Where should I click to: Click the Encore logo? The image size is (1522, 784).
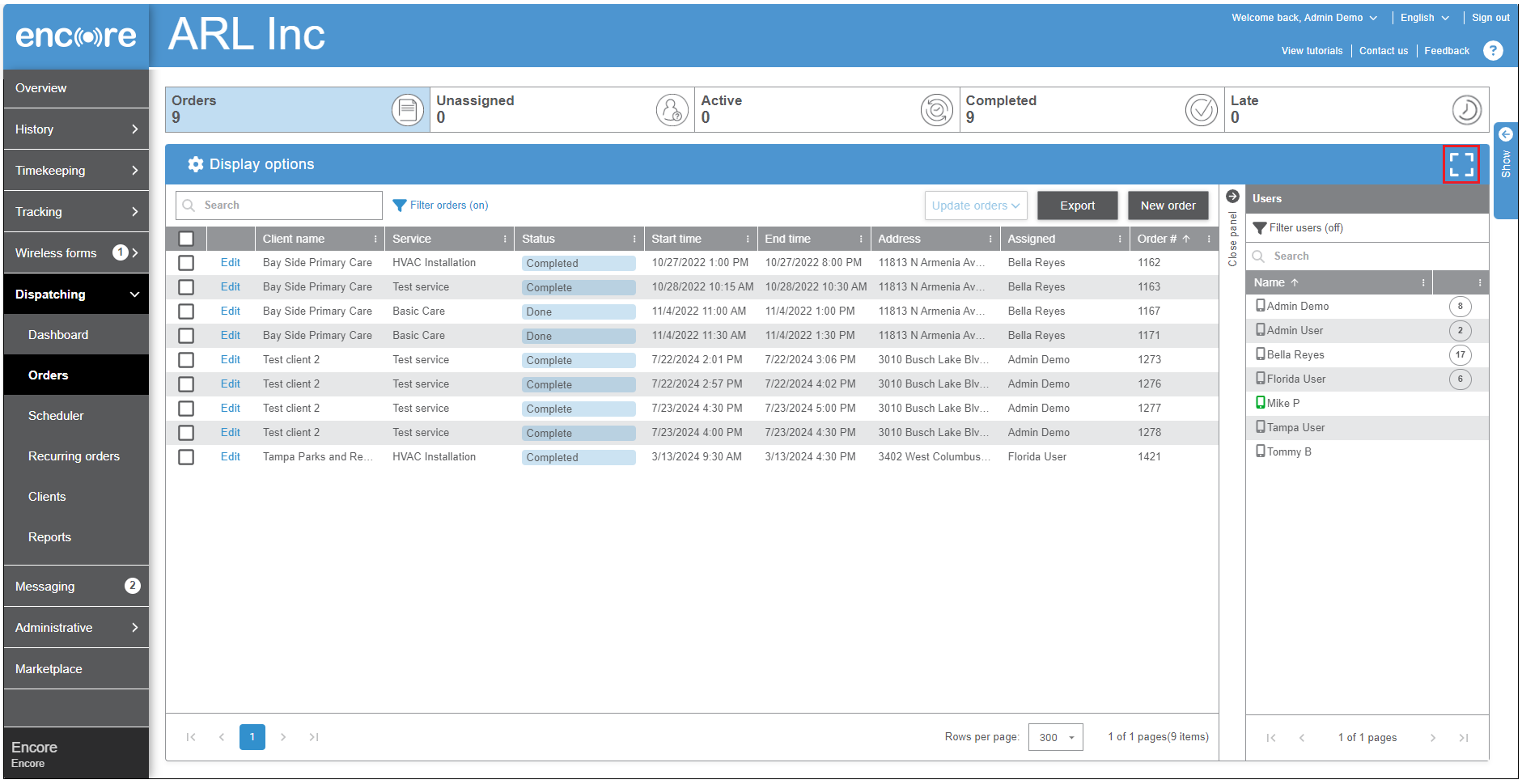tap(76, 36)
